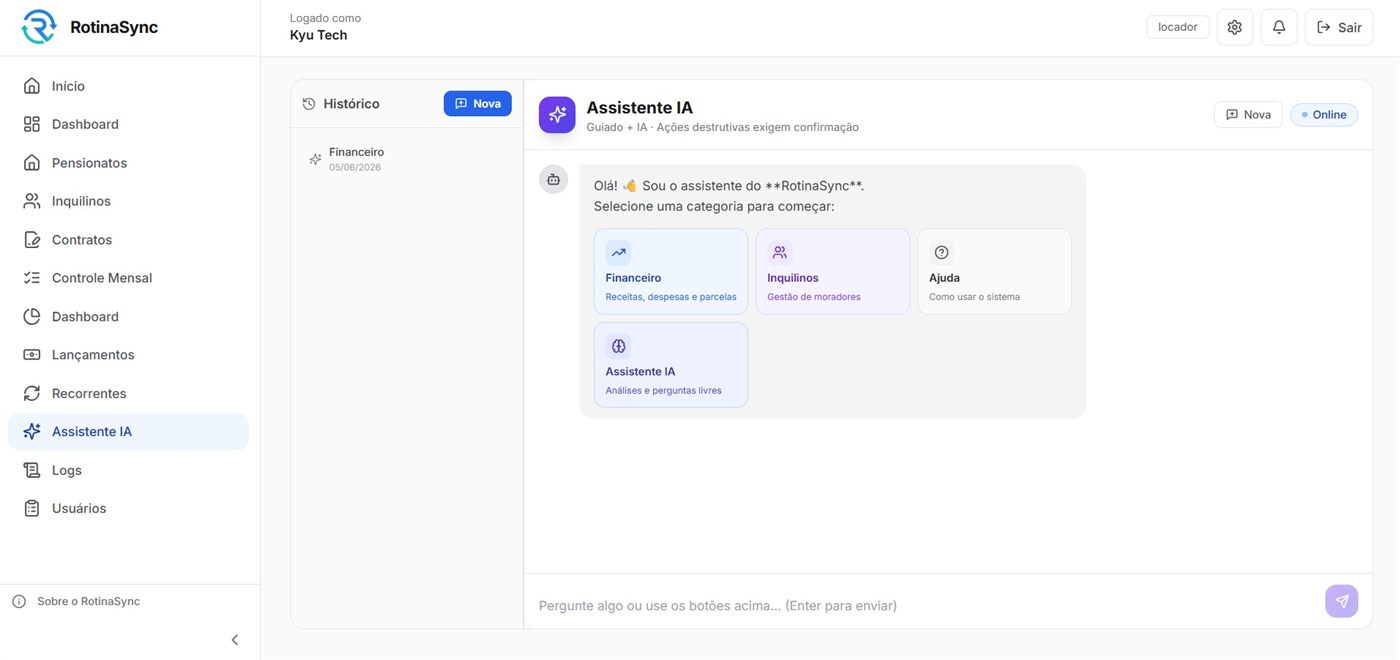Screen dimensions: 1400x660
Task: Click the Pensionatos house icon
Action: pyautogui.click(x=32, y=163)
